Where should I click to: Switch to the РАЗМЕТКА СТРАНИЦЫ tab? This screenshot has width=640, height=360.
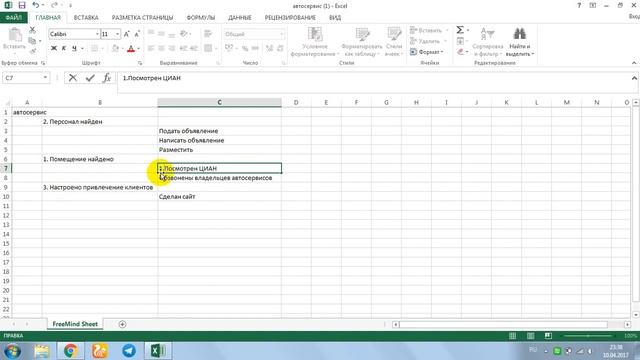[142, 18]
